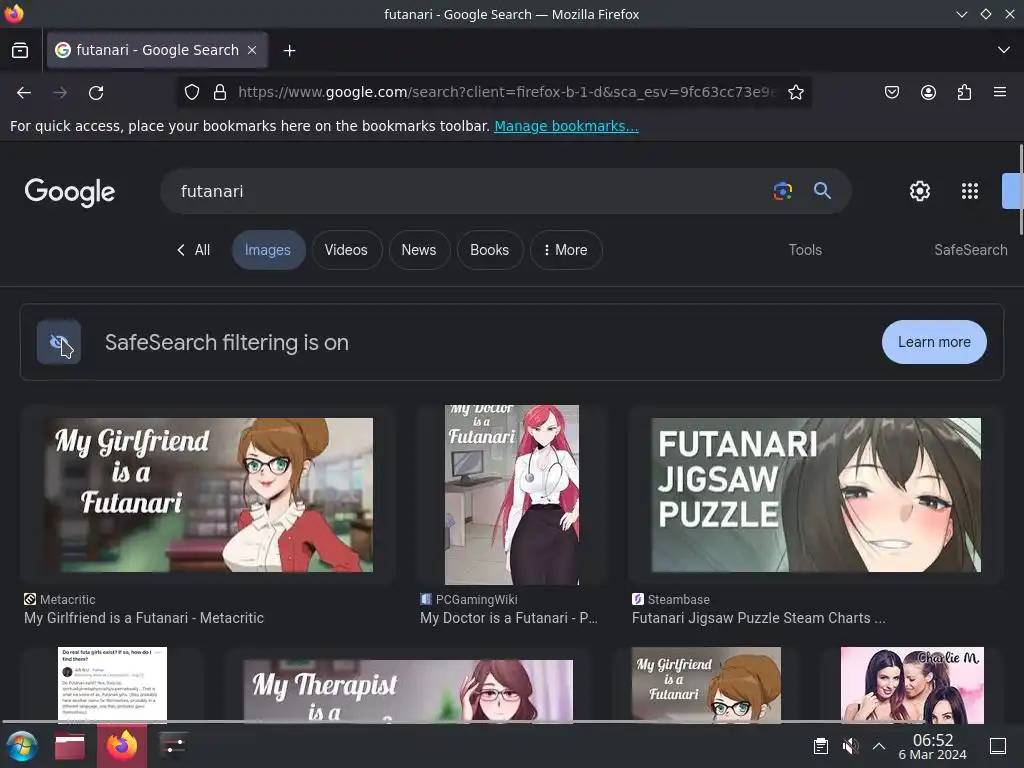Click the Steambase source label
1024x768 pixels.
click(x=679, y=600)
